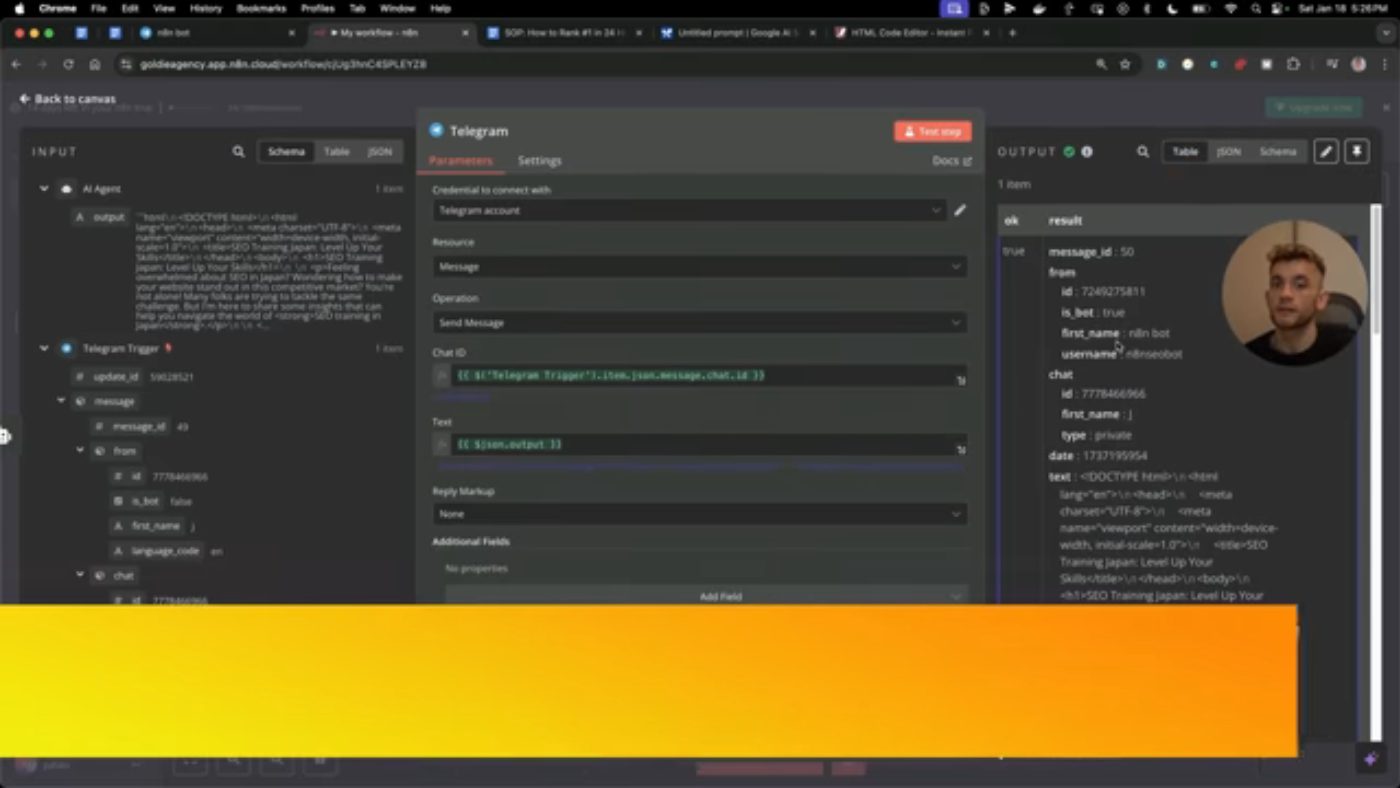1400x788 pixels.
Task: Click the Test step button
Action: tap(932, 131)
